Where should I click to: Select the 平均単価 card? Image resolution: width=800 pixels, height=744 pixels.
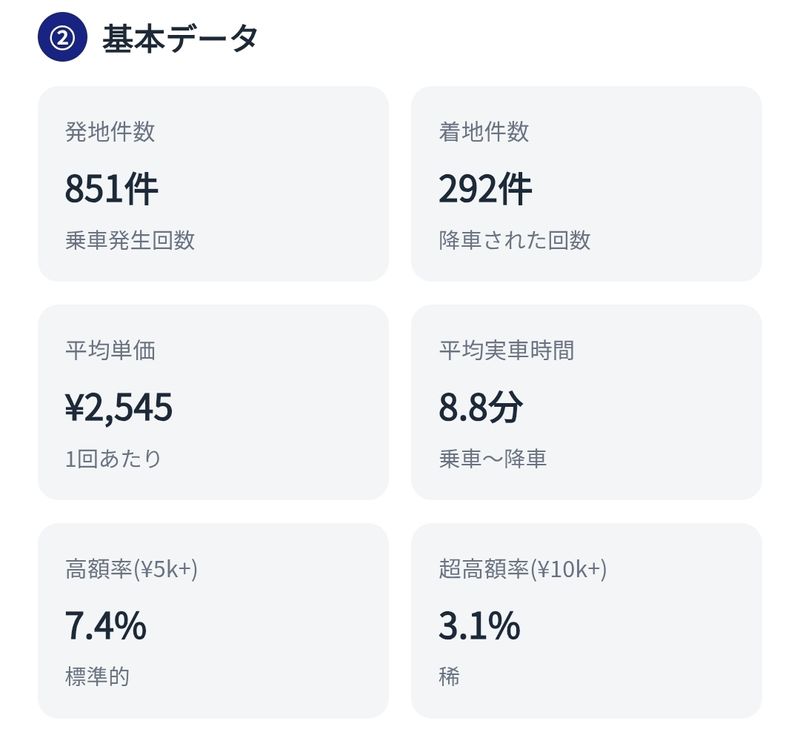213,402
